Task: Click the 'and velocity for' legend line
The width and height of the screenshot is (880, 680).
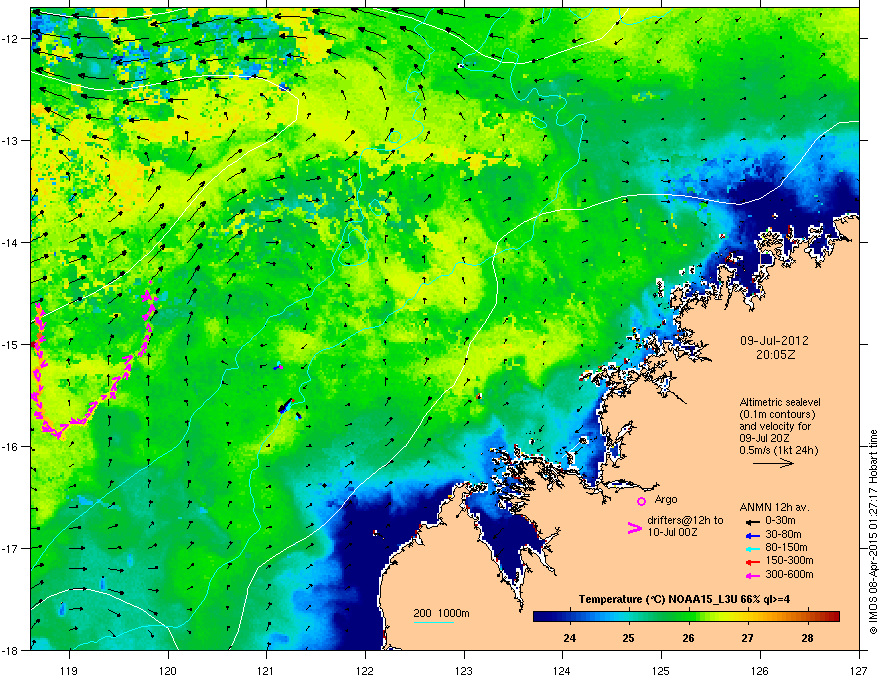Action: coord(774,426)
